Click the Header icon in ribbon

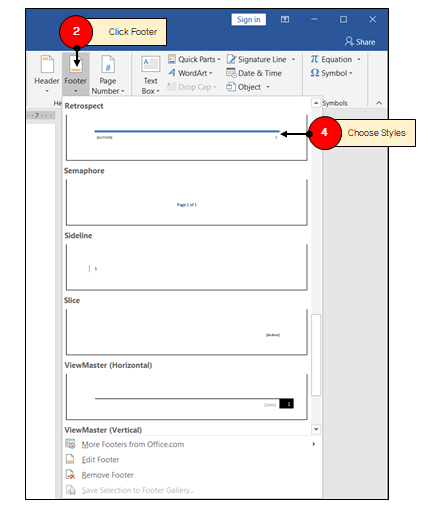click(x=47, y=64)
